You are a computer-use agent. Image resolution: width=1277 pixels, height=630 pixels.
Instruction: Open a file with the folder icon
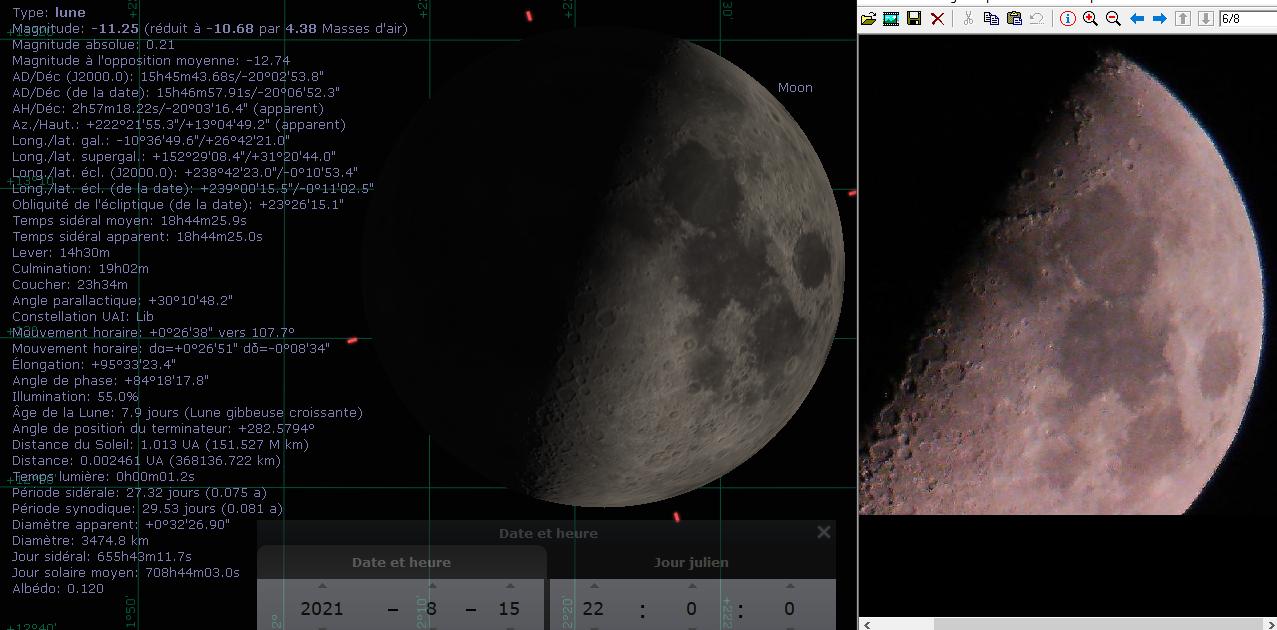click(868, 19)
